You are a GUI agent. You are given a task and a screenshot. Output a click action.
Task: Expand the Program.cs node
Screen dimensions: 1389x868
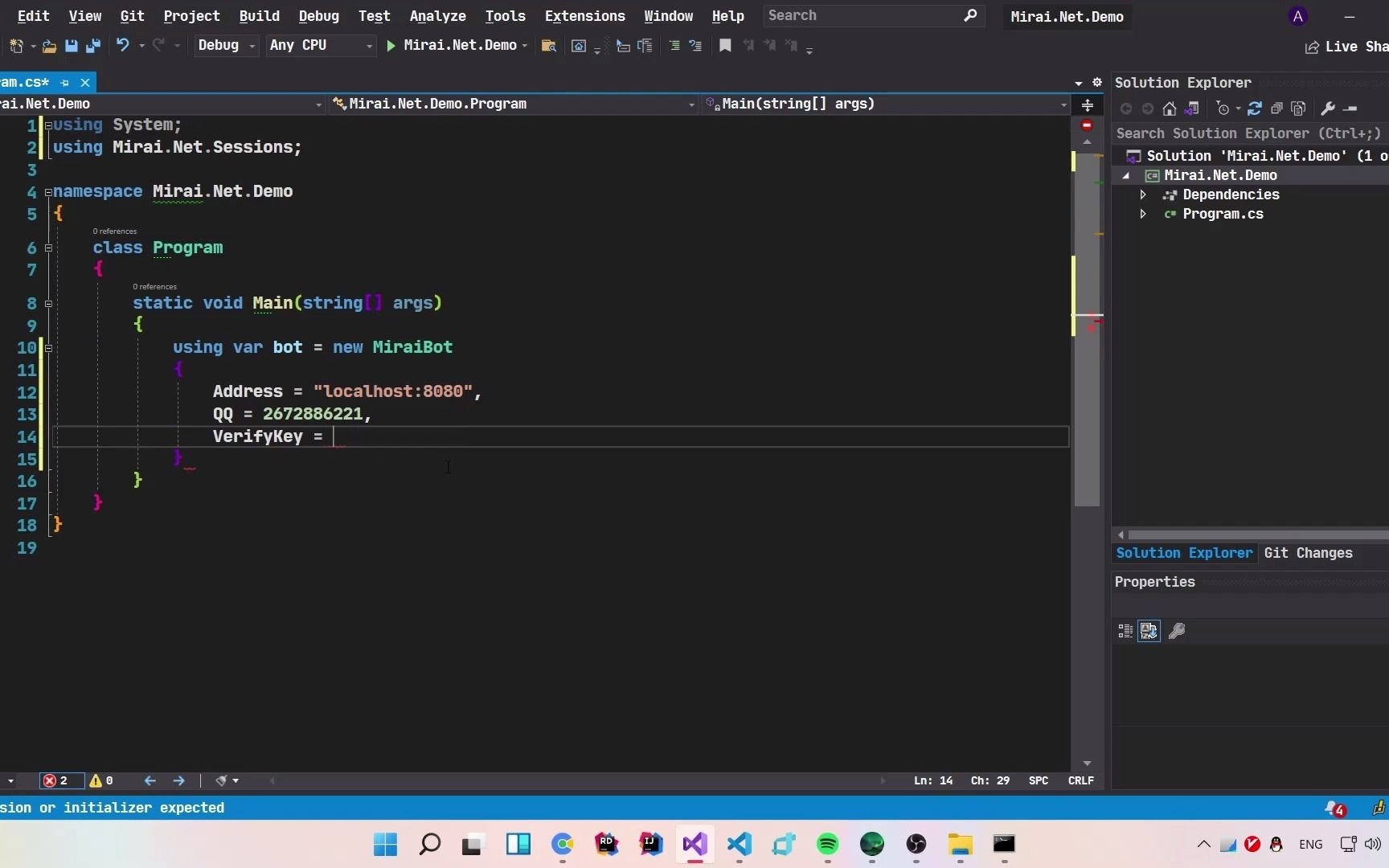pyautogui.click(x=1143, y=214)
